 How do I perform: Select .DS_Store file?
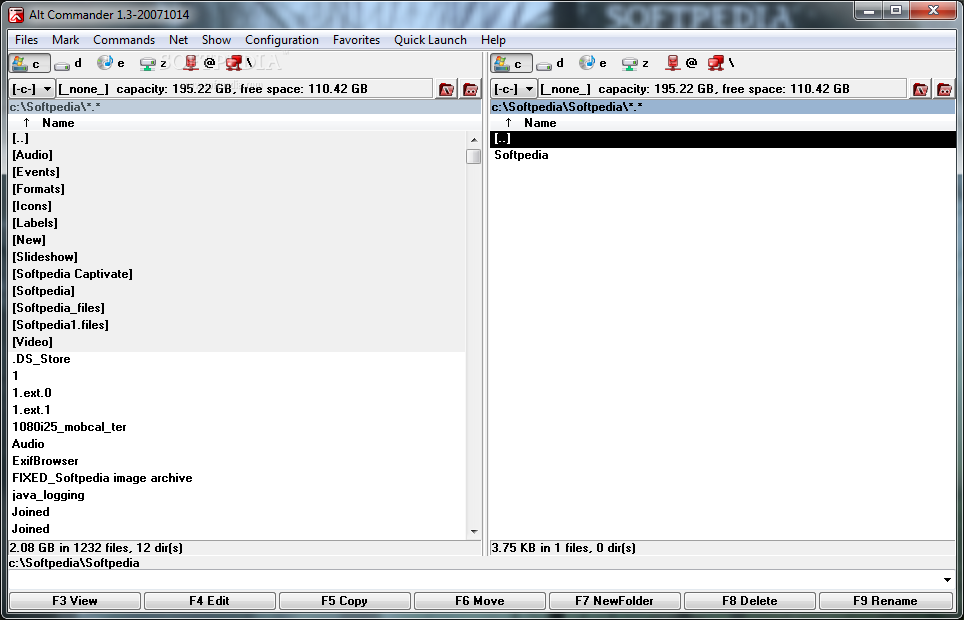coord(237,359)
